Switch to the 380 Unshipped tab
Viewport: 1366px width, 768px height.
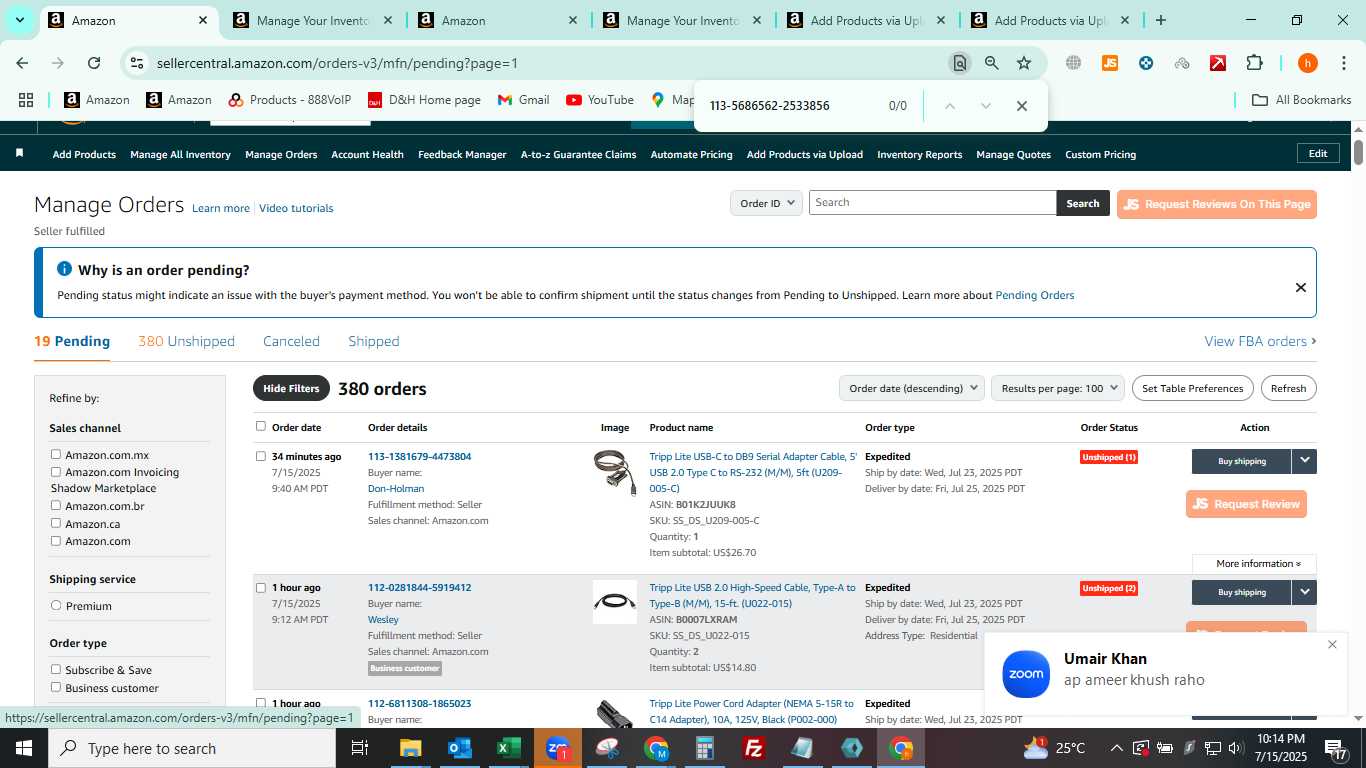click(186, 341)
